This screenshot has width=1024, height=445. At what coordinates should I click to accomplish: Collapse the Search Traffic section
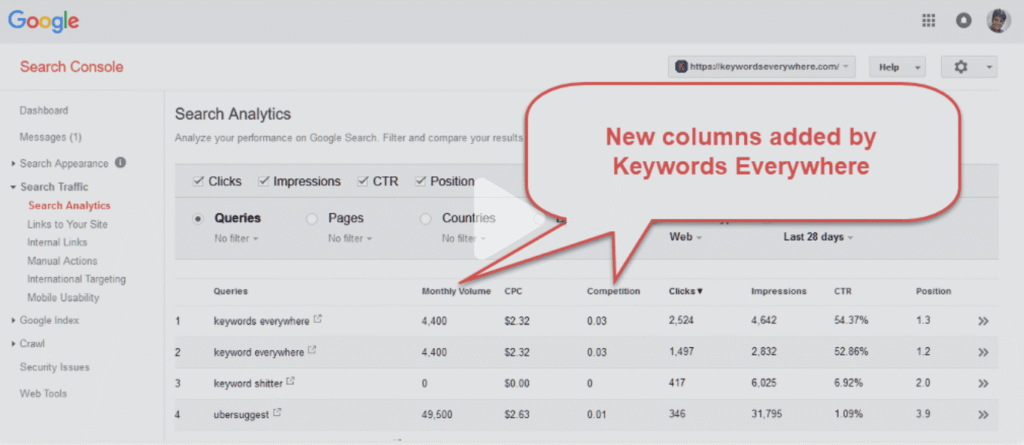click(14, 187)
